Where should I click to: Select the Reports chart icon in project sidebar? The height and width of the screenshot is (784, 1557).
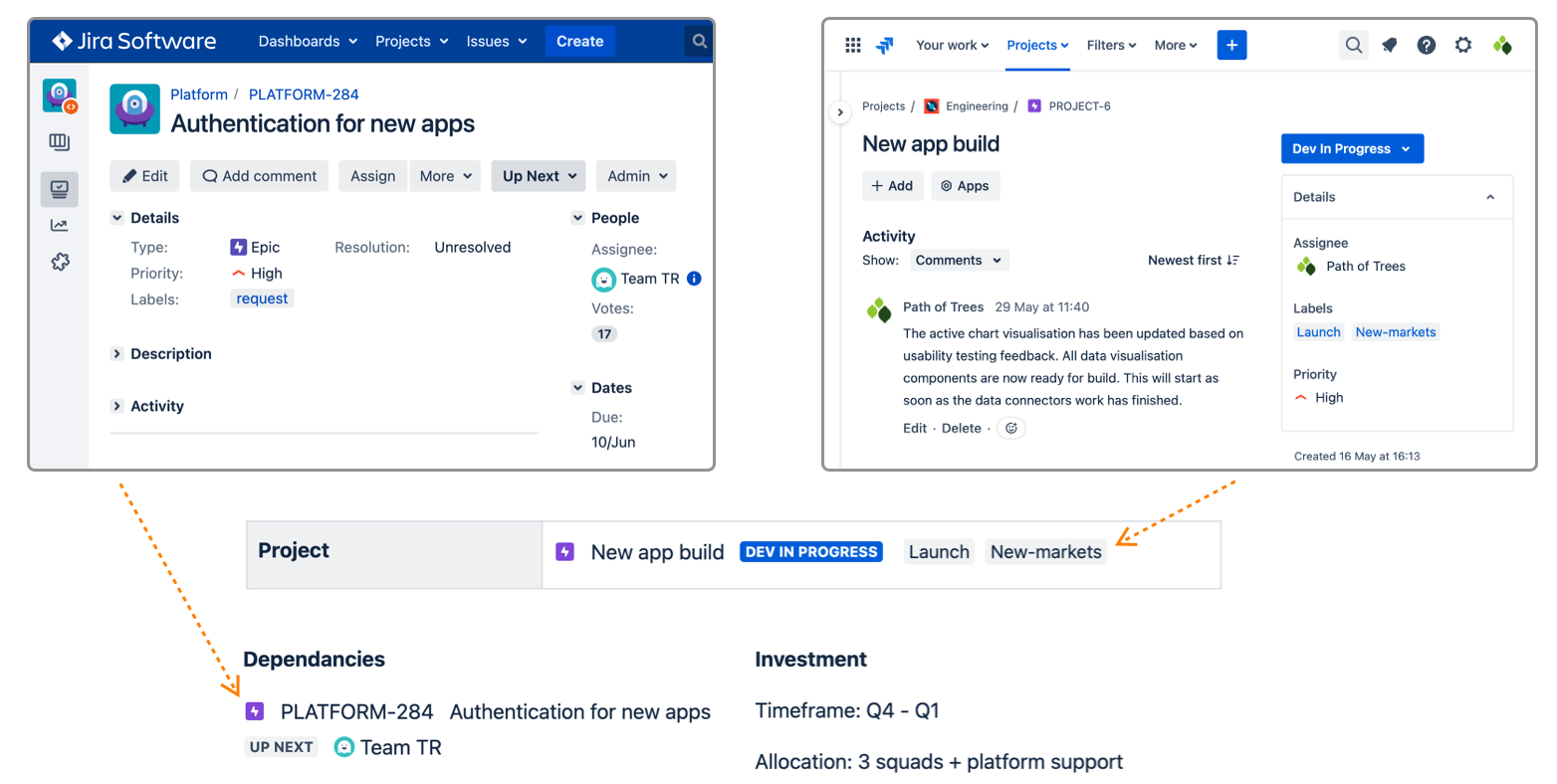tap(59, 225)
